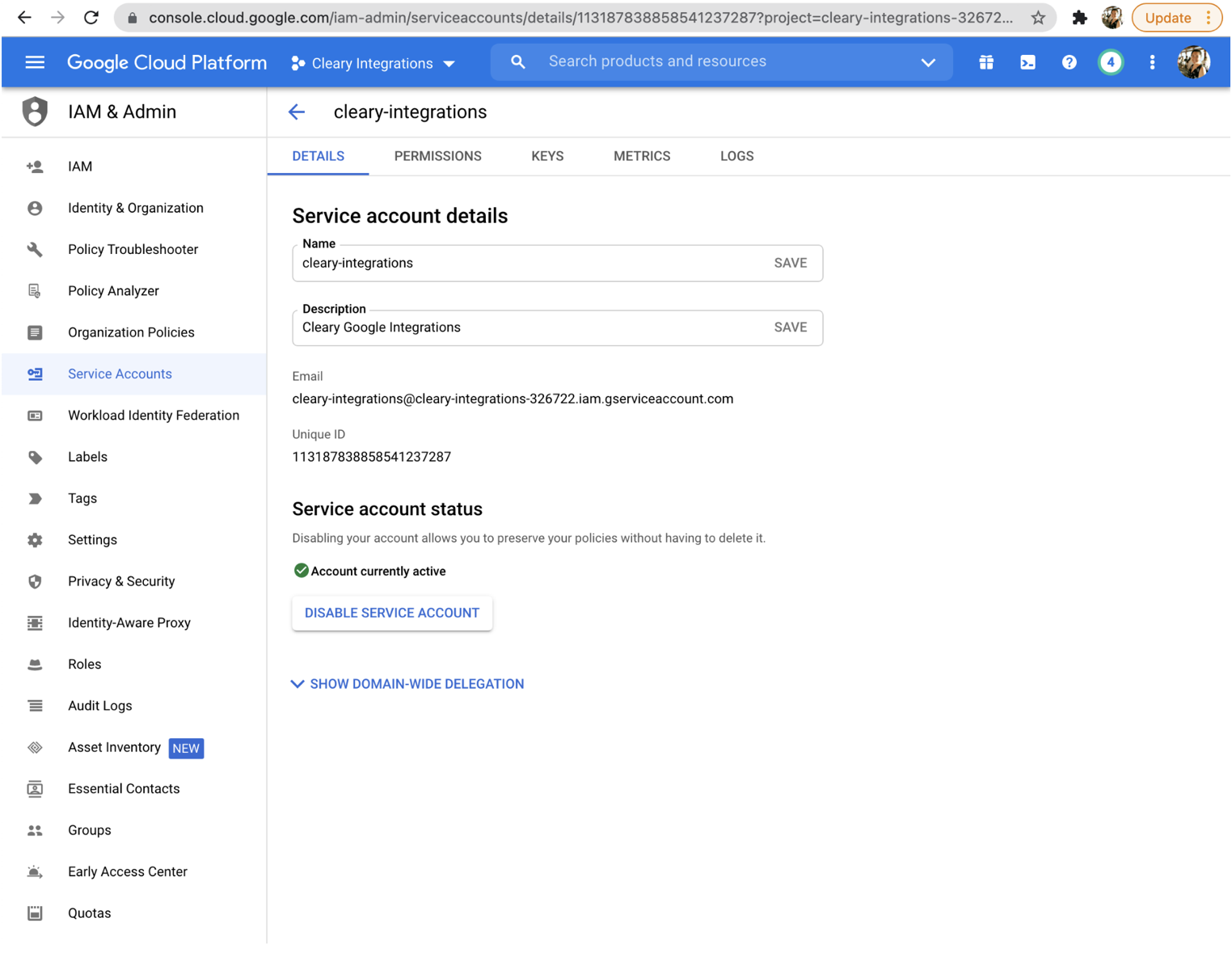Click the Privacy & Security shield icon
Screen dimensions: 1232x954
pos(35,581)
